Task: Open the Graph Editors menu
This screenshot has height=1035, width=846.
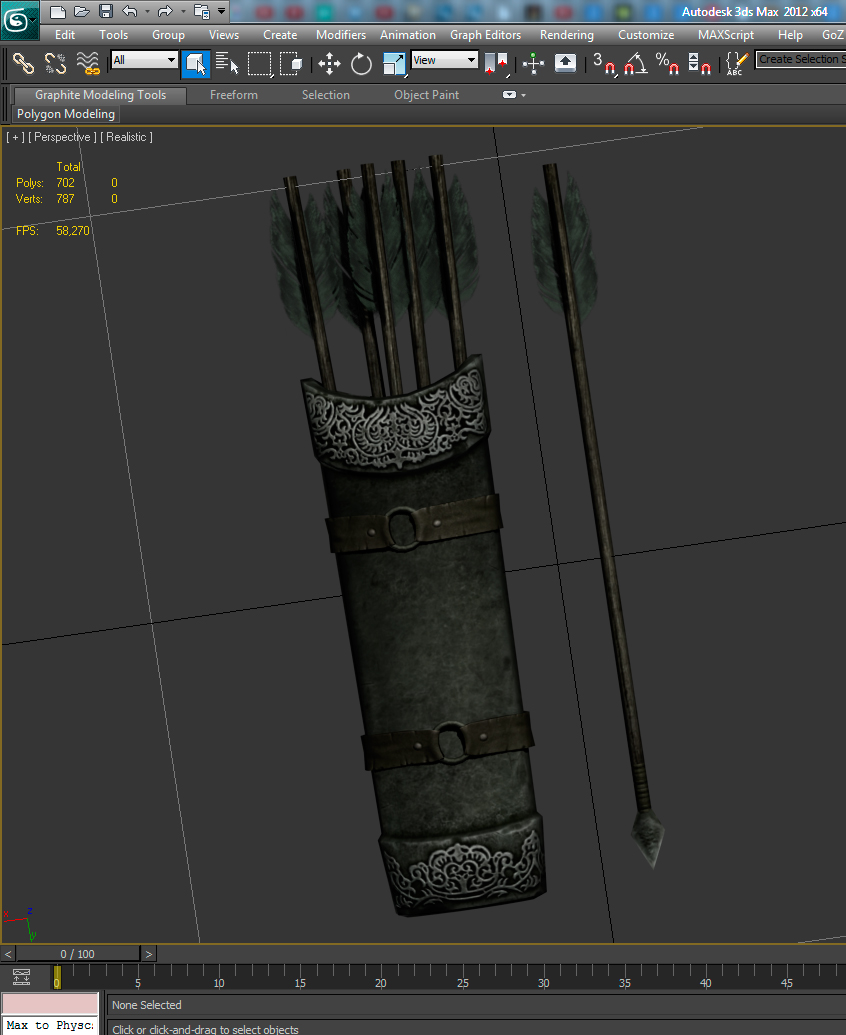Action: pyautogui.click(x=486, y=35)
